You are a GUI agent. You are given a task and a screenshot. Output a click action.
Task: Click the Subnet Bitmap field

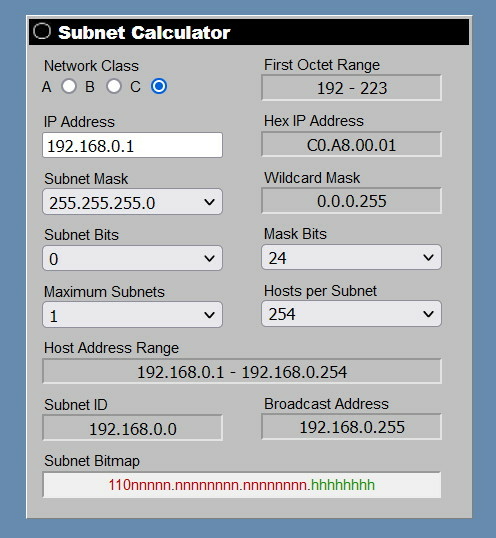242,485
